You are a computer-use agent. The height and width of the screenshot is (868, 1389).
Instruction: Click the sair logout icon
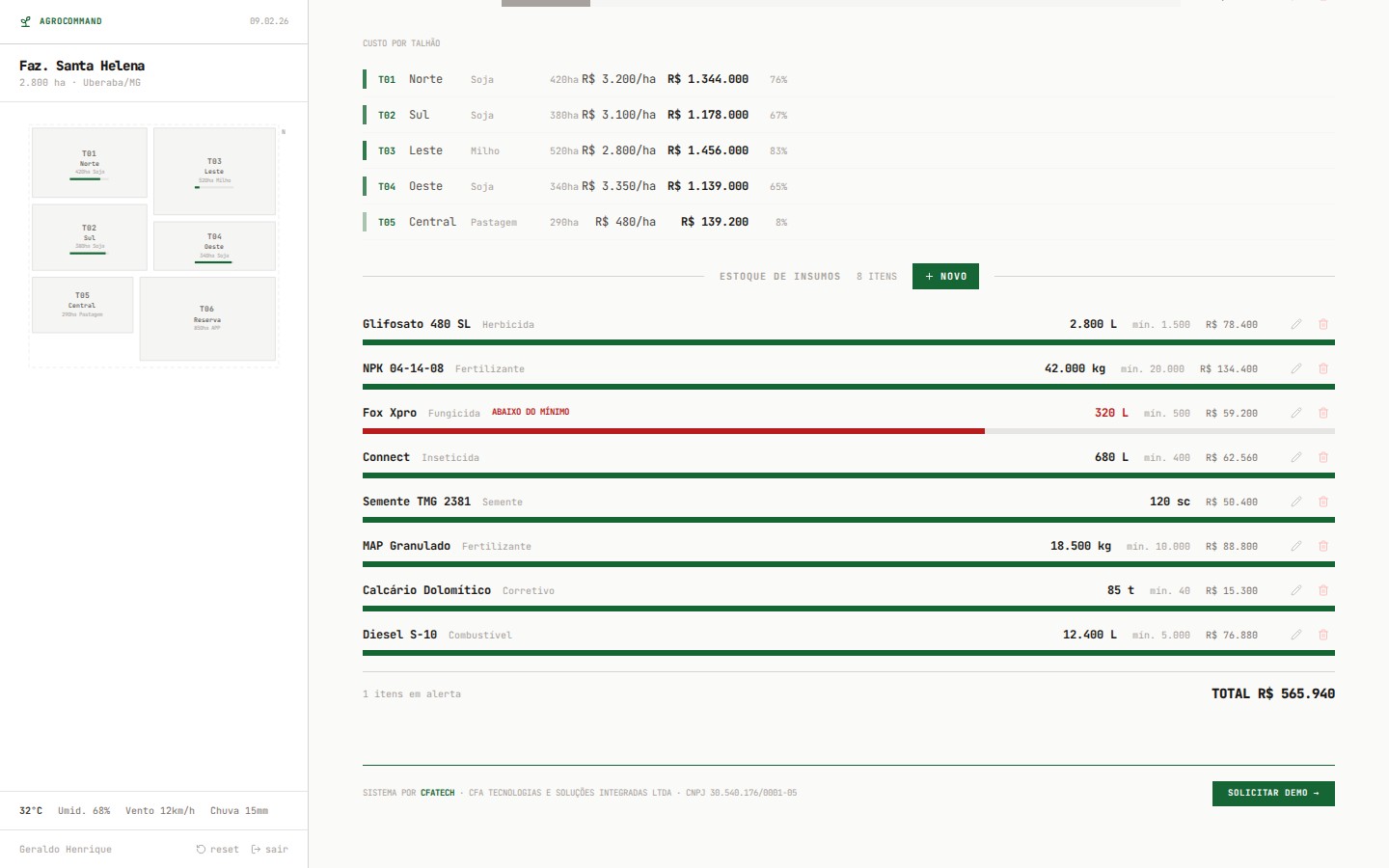255,849
